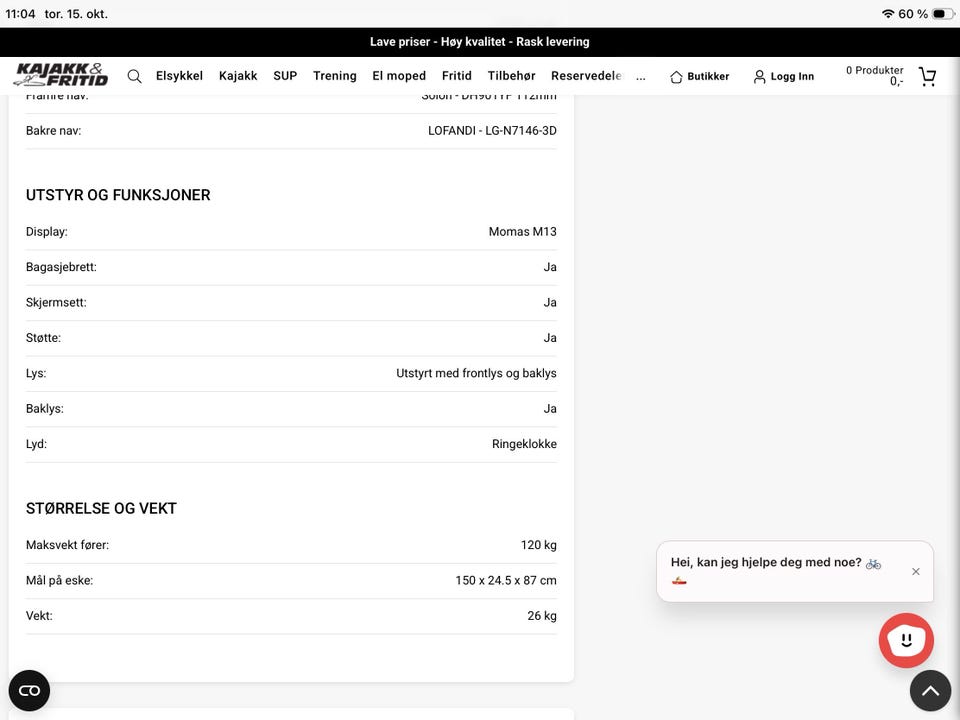Click the 'Mål på eske:' label
Screen dimensions: 960x720
[59, 580]
